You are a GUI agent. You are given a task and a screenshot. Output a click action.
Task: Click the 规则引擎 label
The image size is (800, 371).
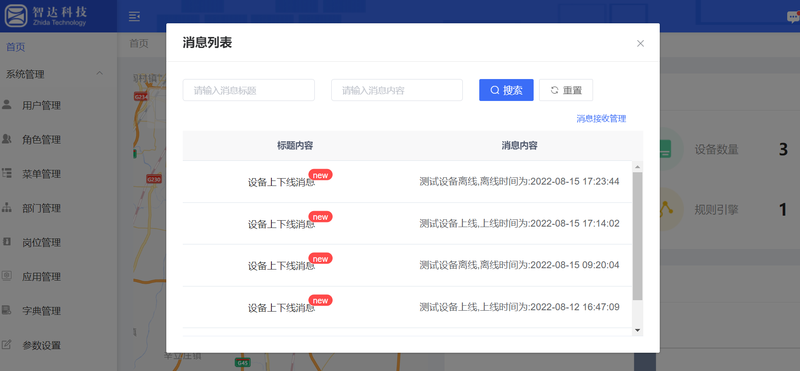point(716,210)
